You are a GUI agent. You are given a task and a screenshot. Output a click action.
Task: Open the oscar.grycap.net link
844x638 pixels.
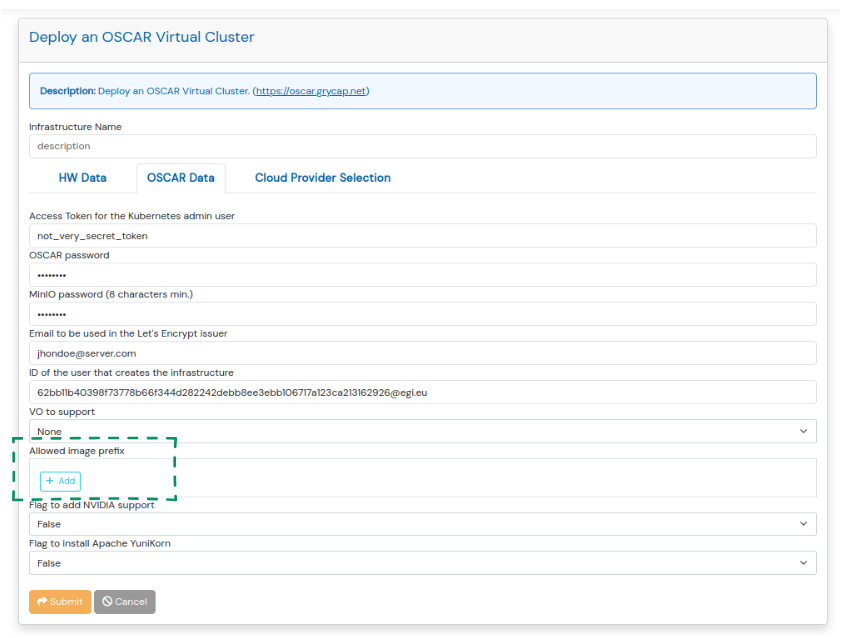pos(311,91)
